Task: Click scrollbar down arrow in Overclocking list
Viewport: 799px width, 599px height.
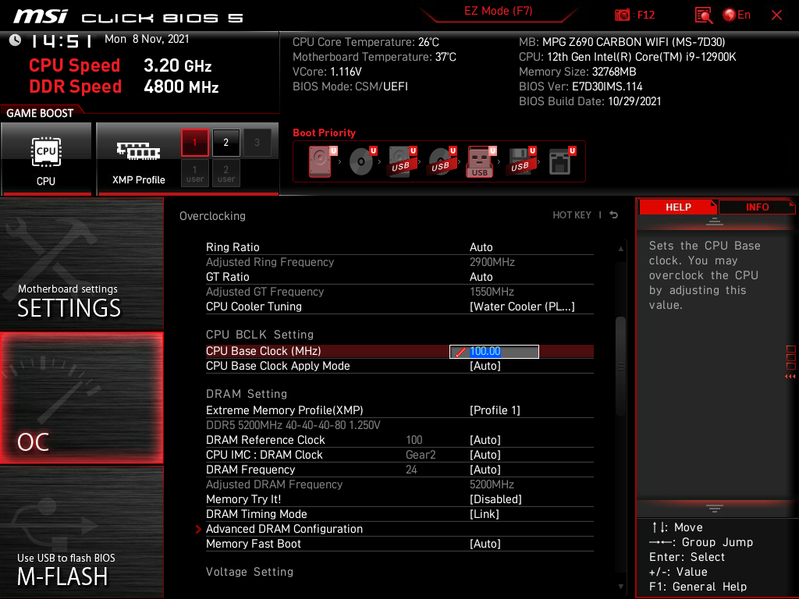Action: pos(621,586)
